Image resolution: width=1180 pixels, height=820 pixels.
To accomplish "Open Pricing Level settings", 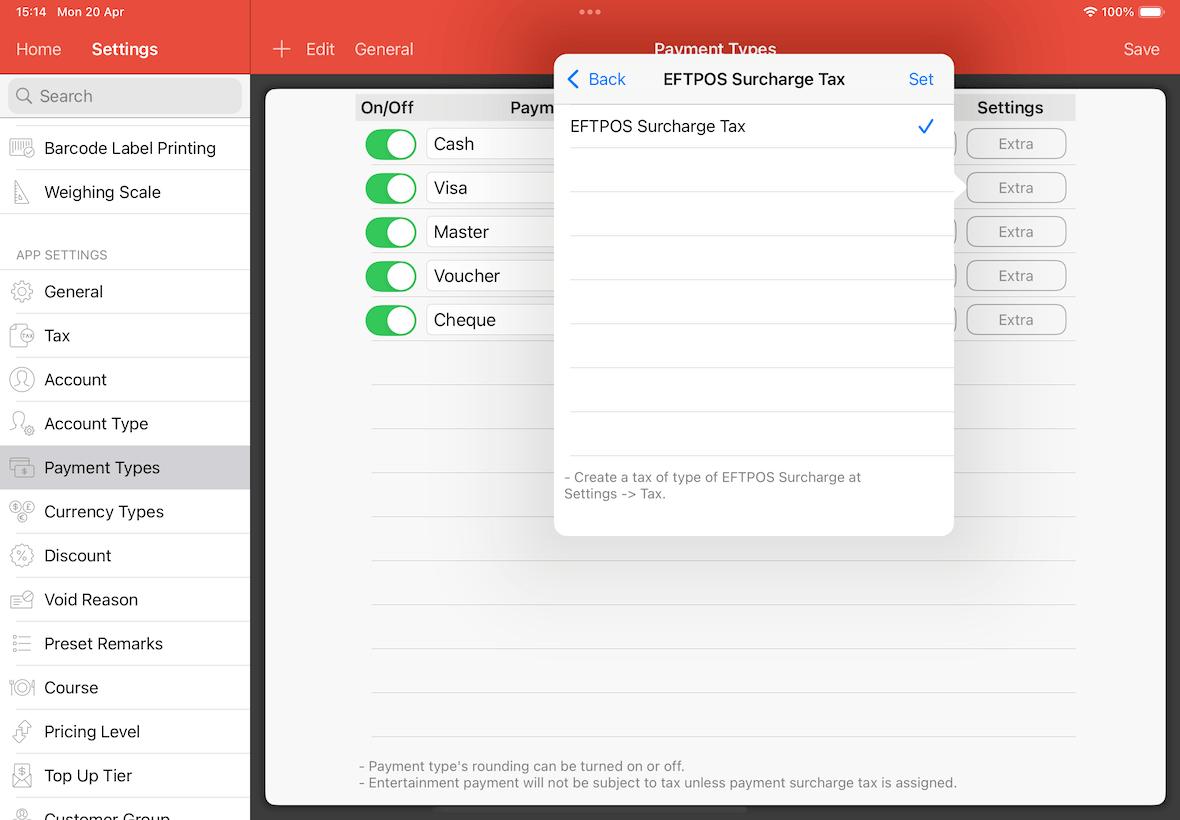I will coord(125,732).
